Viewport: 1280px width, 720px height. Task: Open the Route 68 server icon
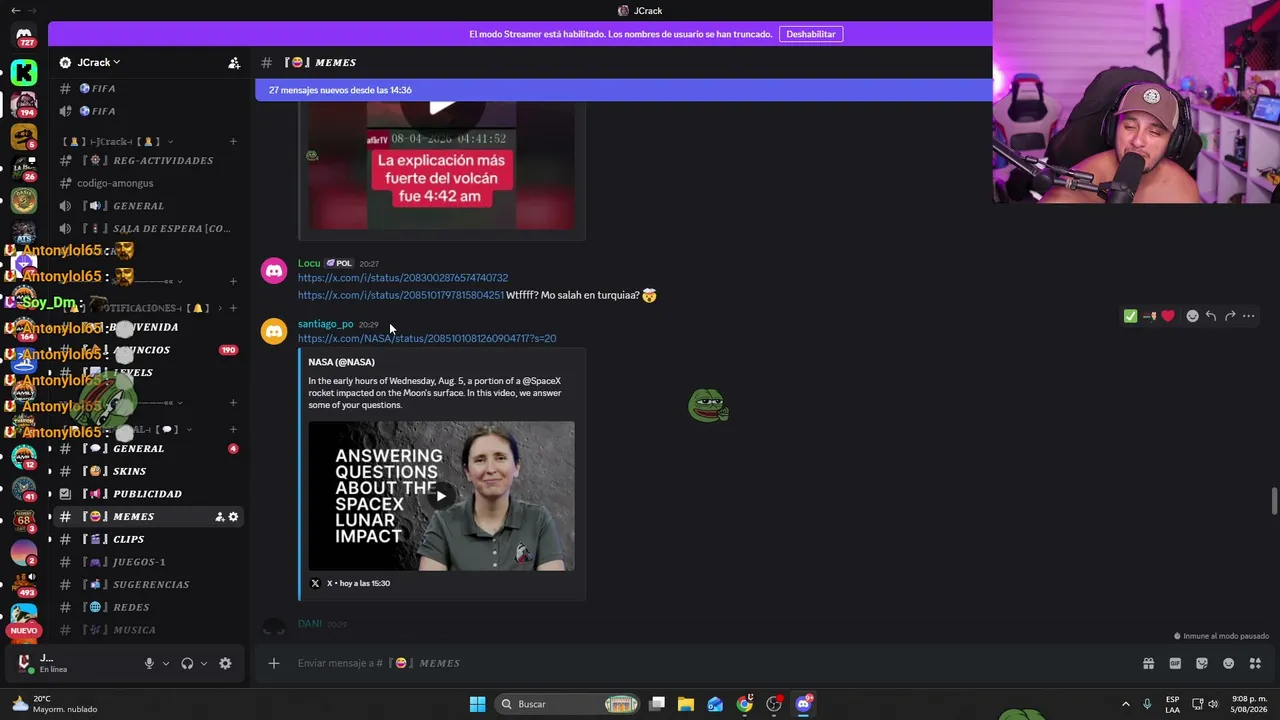click(24, 520)
